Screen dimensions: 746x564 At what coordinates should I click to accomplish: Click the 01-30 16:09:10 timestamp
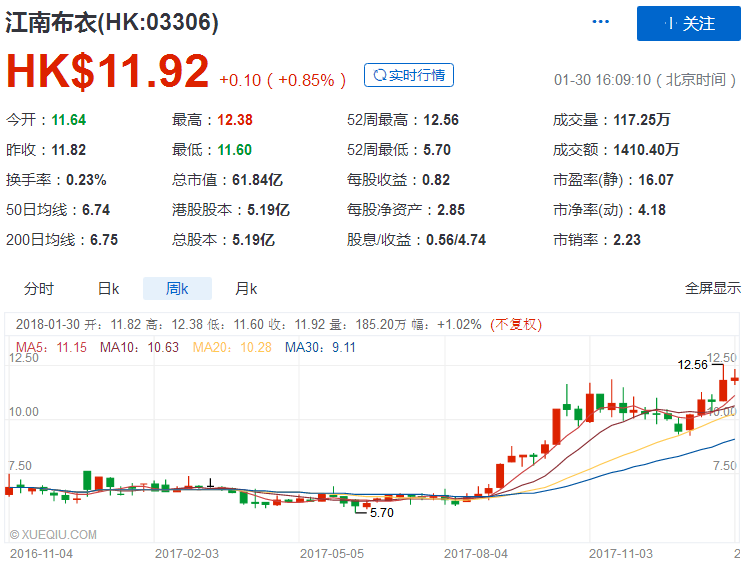(645, 80)
